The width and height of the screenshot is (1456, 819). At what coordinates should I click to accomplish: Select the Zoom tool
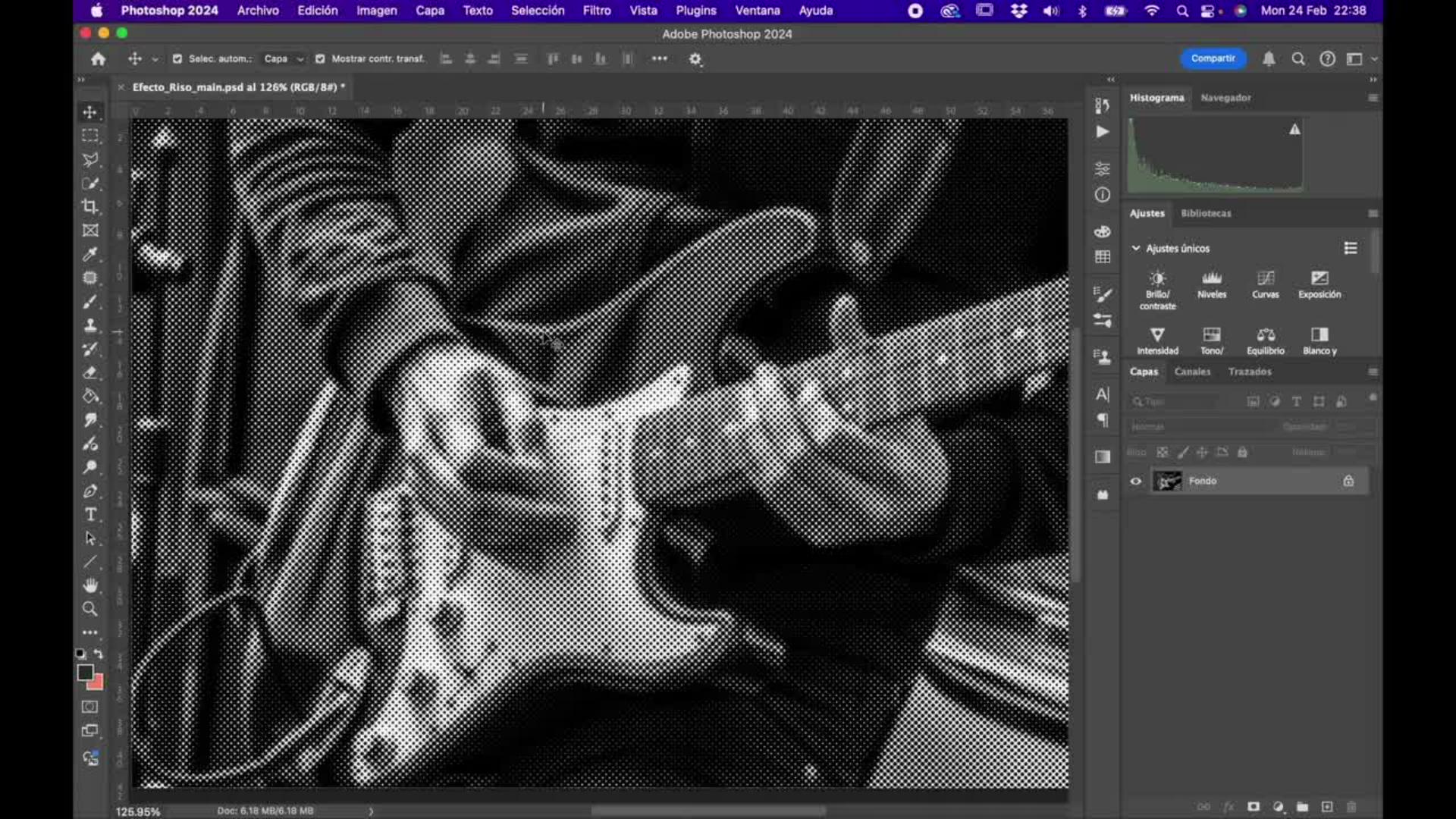(x=90, y=609)
